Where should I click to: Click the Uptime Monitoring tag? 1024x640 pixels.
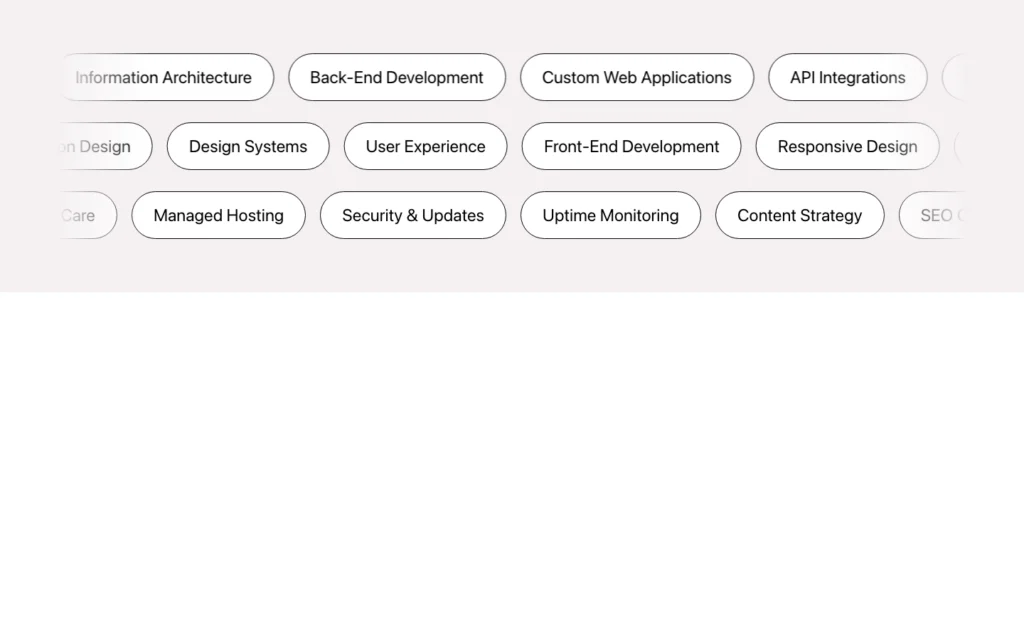point(610,215)
